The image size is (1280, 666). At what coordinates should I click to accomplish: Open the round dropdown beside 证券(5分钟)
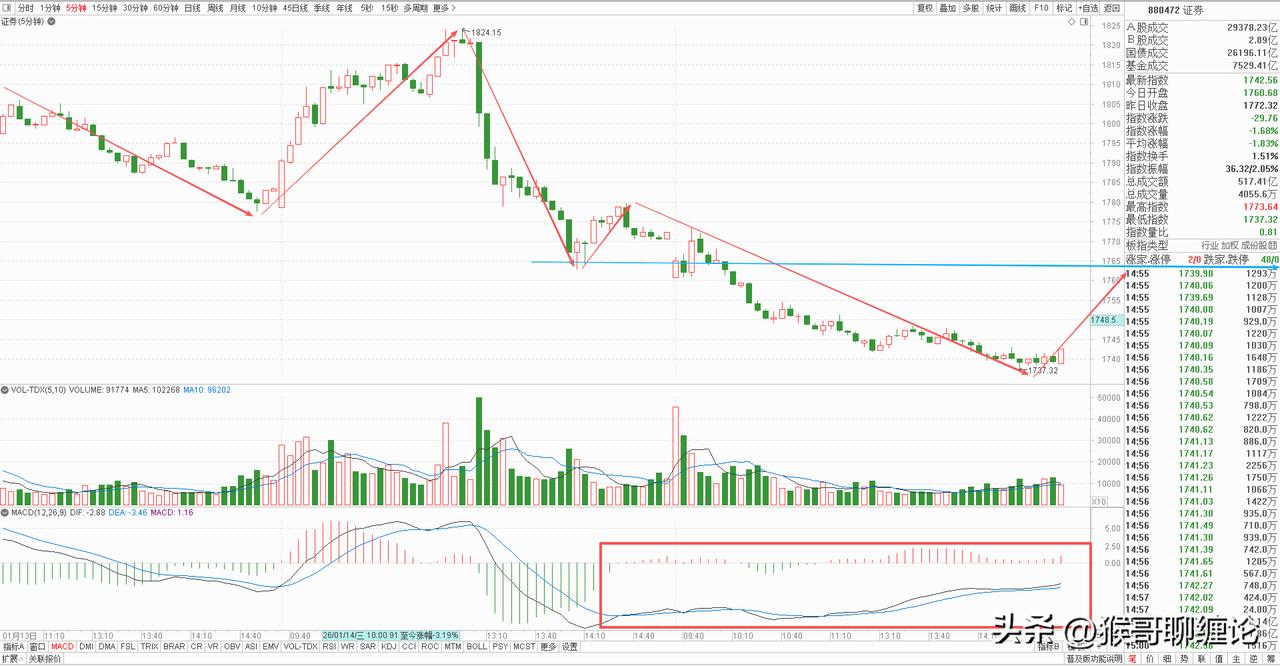click(51, 22)
